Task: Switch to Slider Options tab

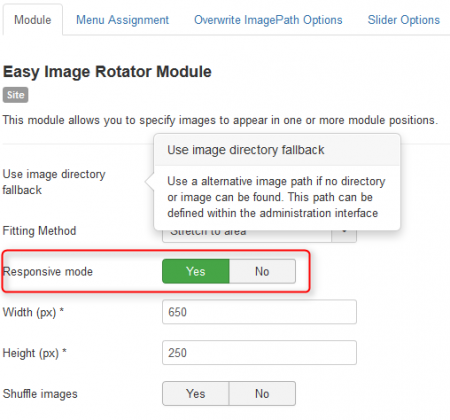Action: pyautogui.click(x=404, y=20)
